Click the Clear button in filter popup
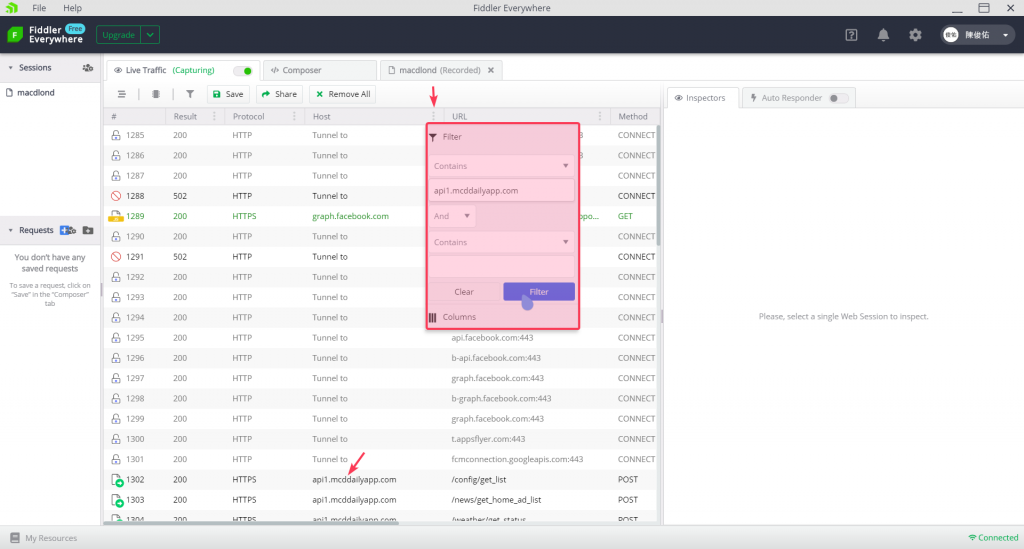 coord(464,292)
